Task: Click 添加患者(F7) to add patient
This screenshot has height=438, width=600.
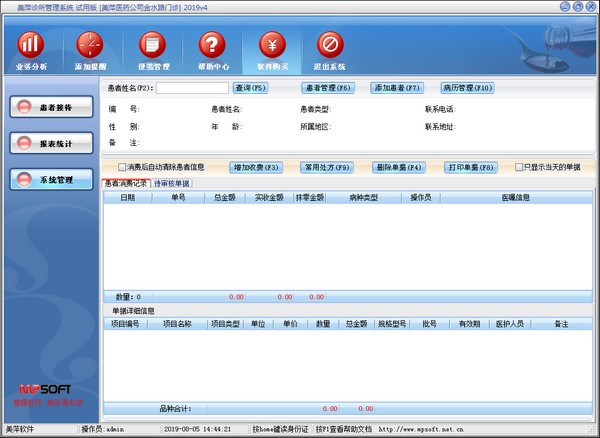Action: [398, 88]
